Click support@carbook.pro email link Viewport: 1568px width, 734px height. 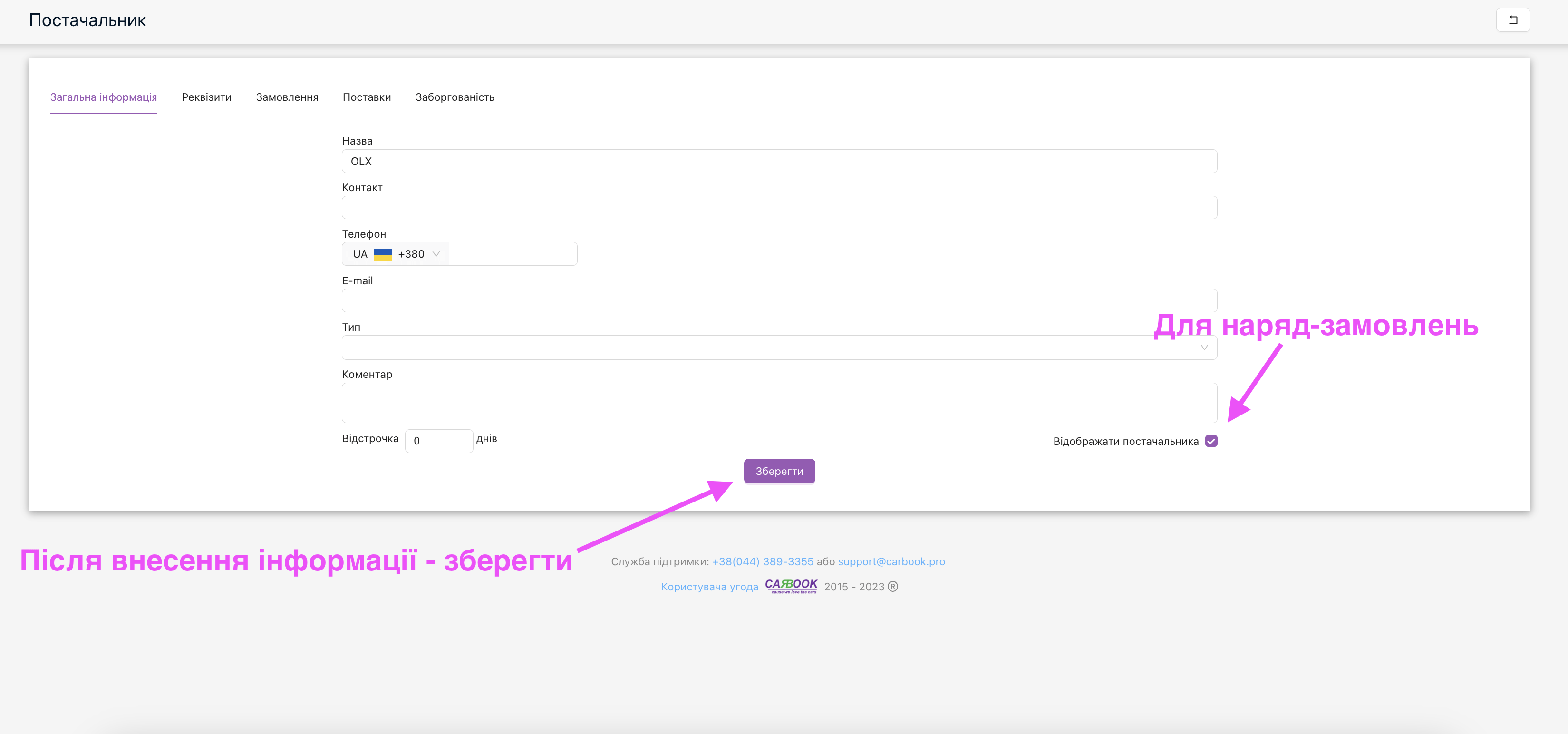[x=892, y=561]
